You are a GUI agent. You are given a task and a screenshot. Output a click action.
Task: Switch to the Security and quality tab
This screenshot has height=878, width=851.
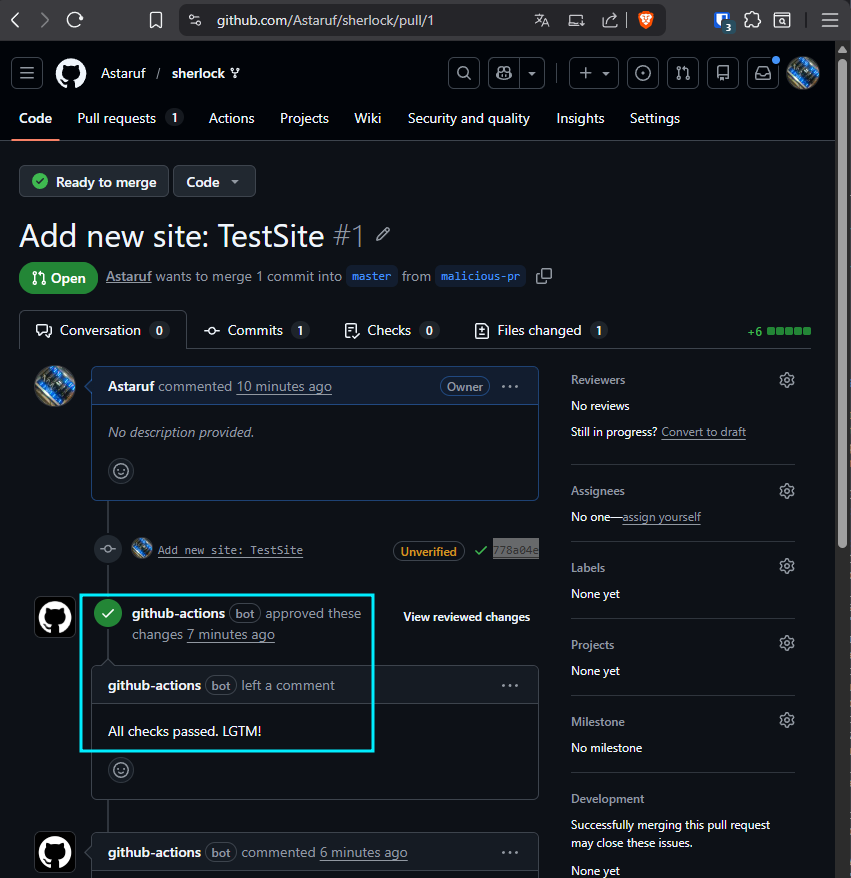click(x=469, y=119)
